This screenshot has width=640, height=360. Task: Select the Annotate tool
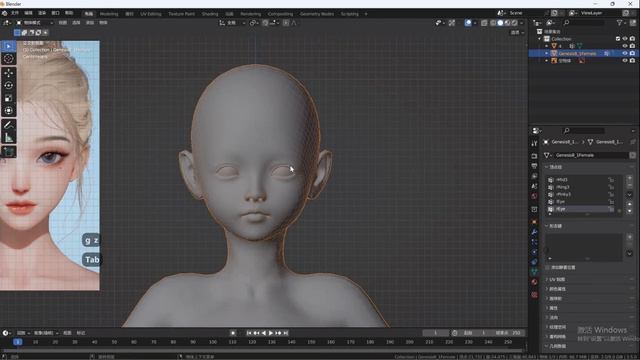click(9, 125)
